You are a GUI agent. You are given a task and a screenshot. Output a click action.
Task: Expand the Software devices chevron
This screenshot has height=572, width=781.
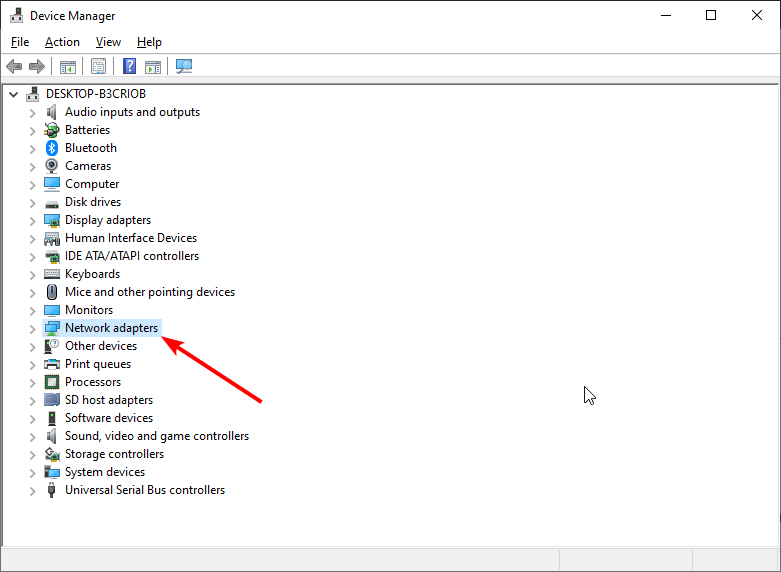32,419
